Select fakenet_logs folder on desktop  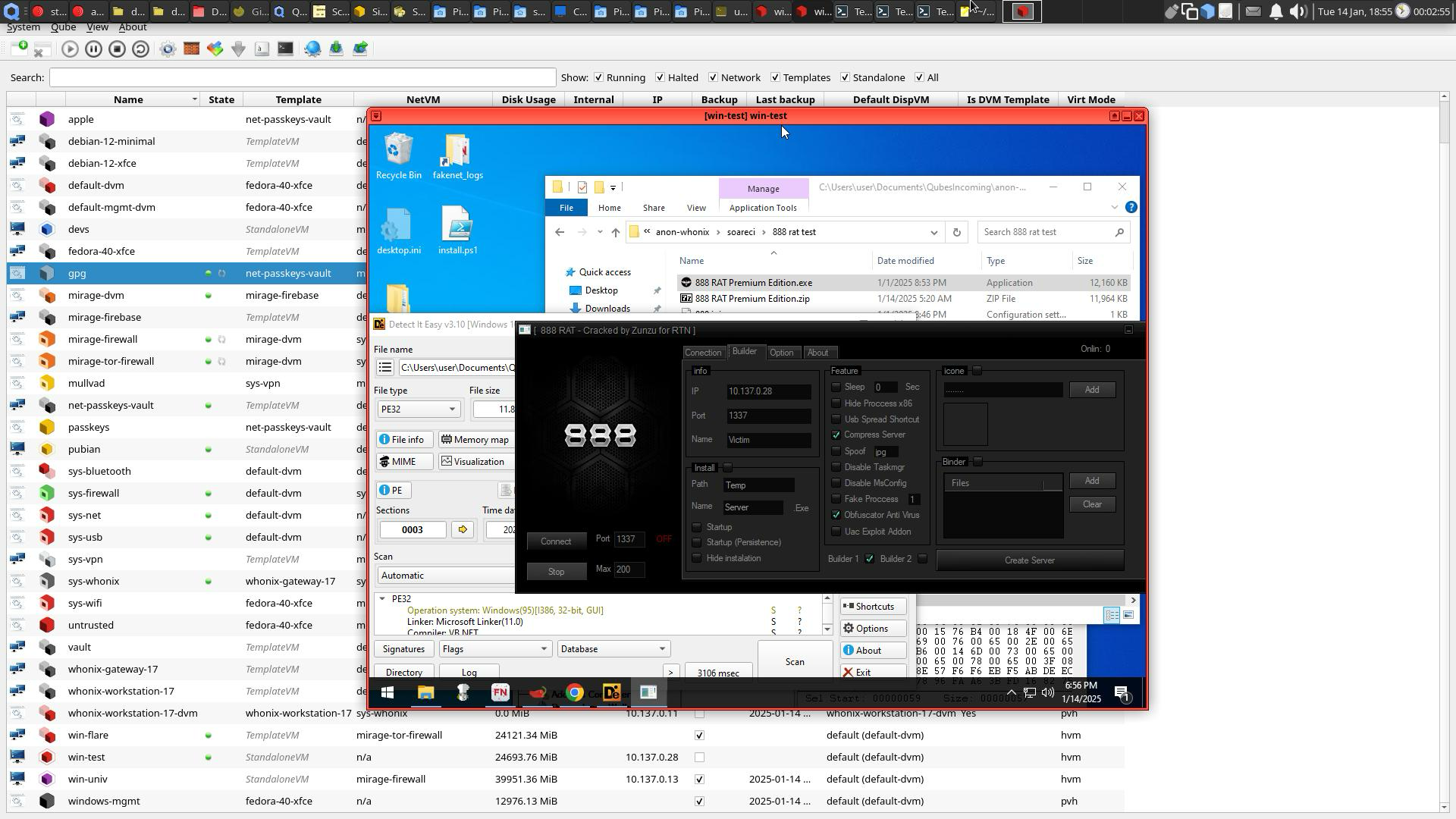458,156
